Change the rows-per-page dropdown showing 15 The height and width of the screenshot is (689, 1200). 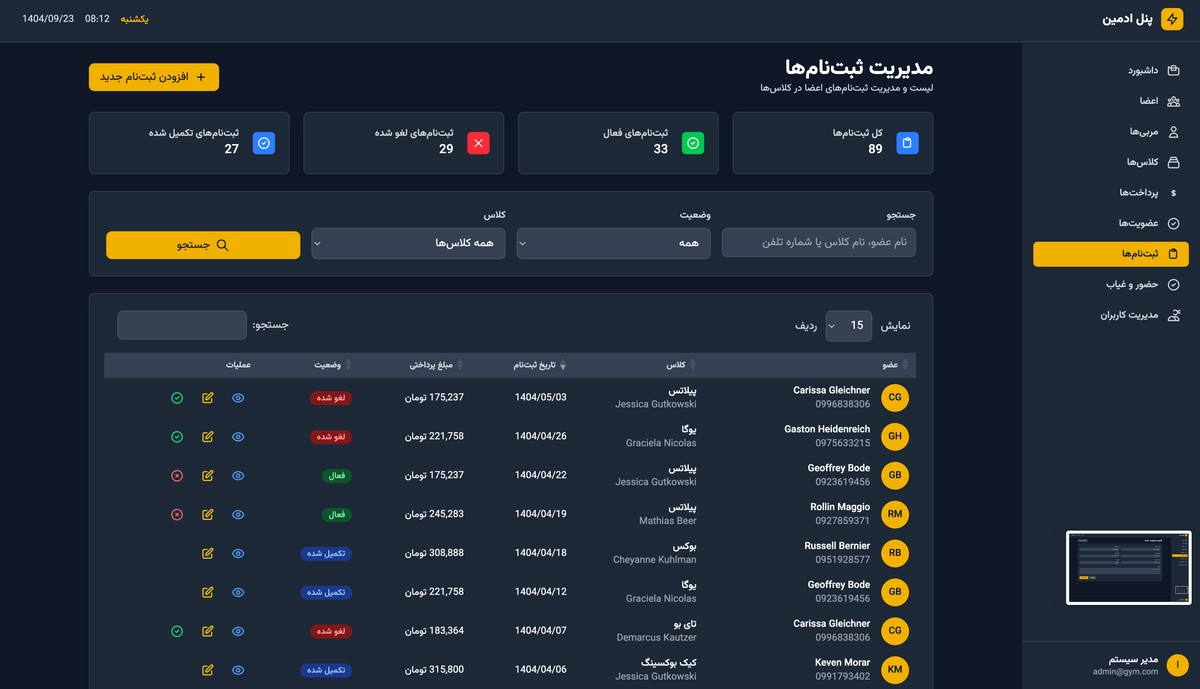point(848,325)
